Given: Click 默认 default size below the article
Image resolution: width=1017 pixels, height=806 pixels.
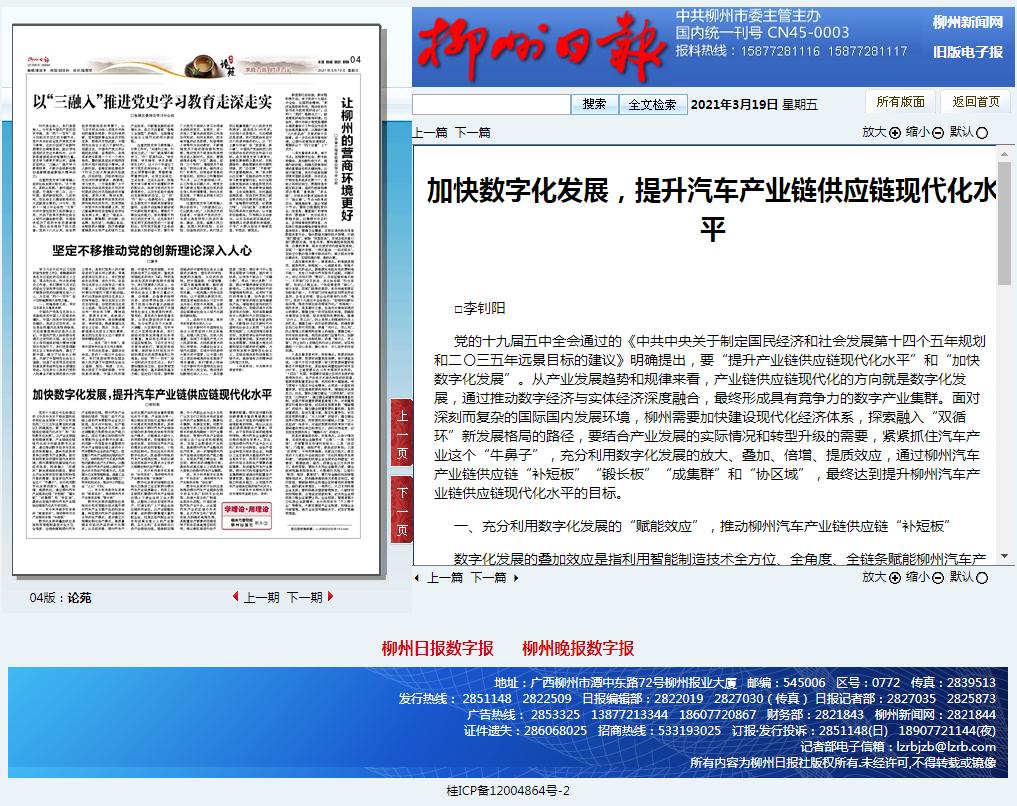Looking at the screenshot, I should click(968, 577).
